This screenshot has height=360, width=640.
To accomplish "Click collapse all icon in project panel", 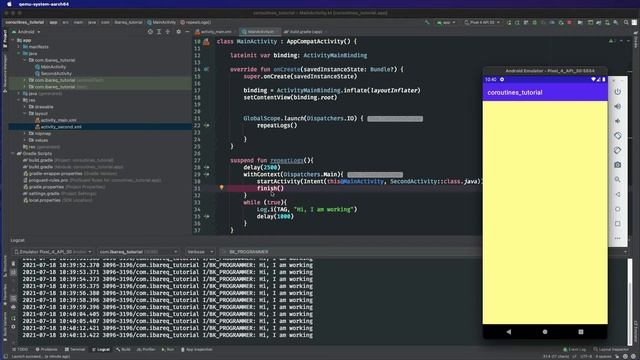I will point(167,31).
